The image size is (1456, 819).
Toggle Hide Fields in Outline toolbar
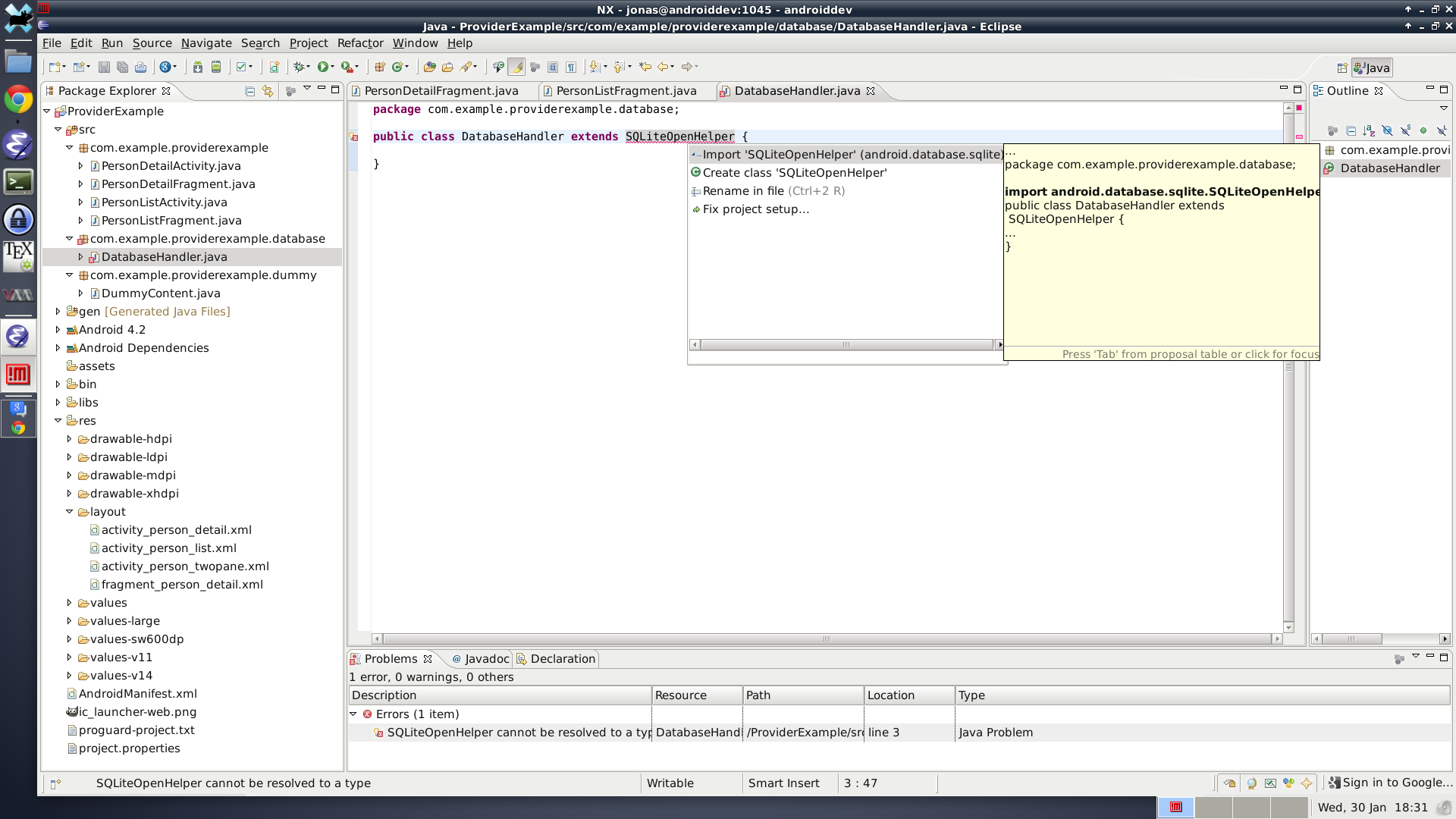(x=1387, y=130)
